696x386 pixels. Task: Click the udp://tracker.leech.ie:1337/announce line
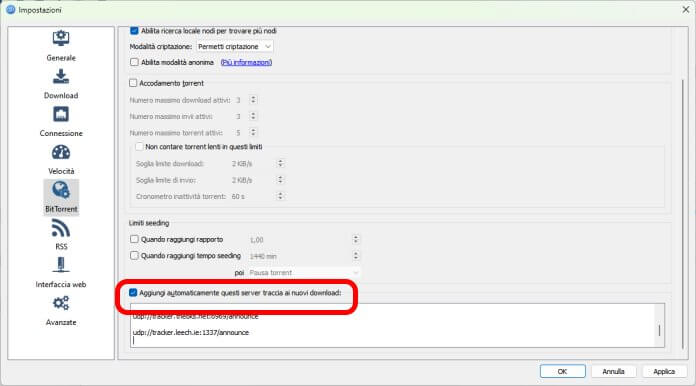pyautogui.click(x=191, y=332)
